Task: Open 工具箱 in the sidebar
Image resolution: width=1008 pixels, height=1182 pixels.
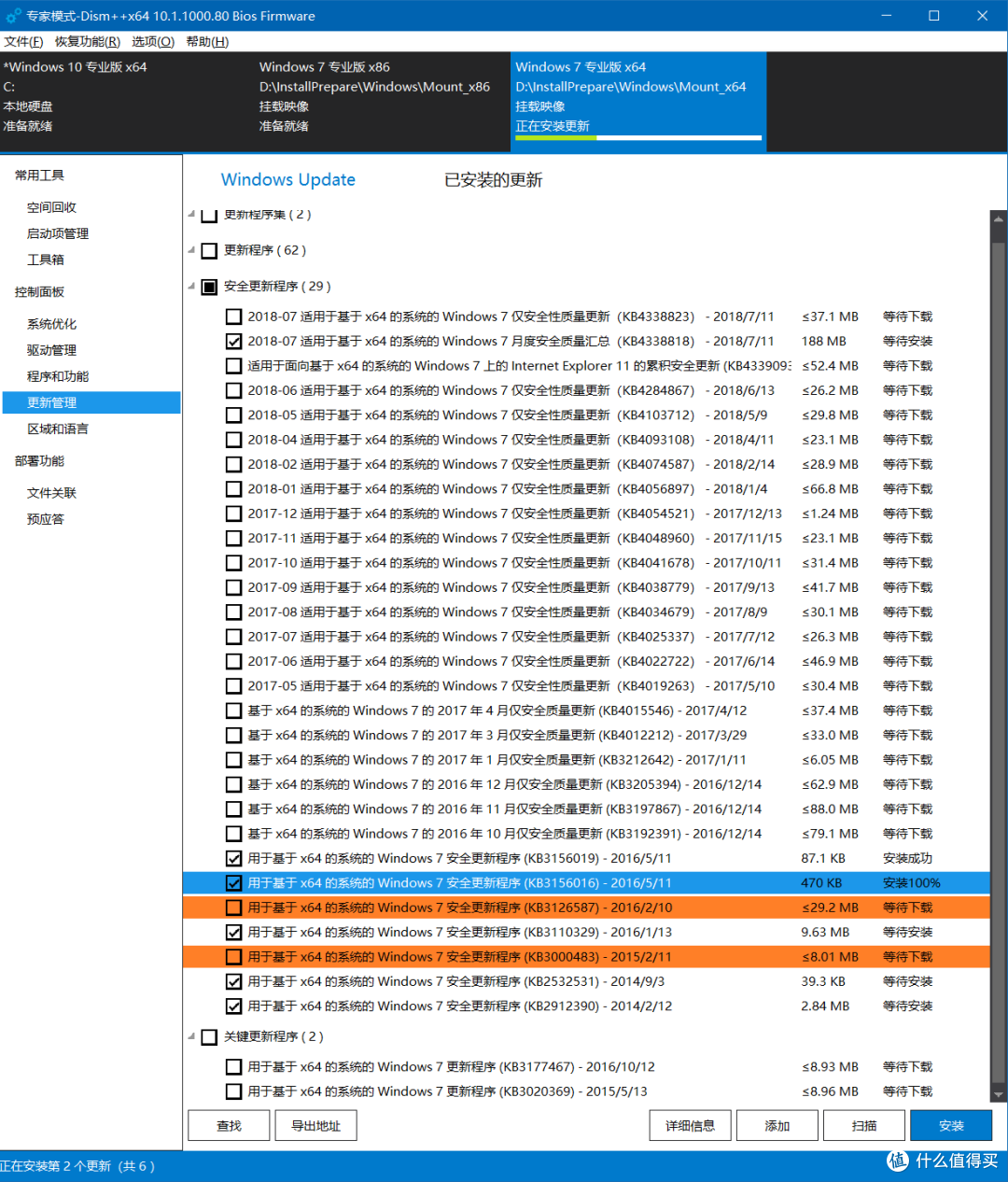Action: pyautogui.click(x=46, y=260)
